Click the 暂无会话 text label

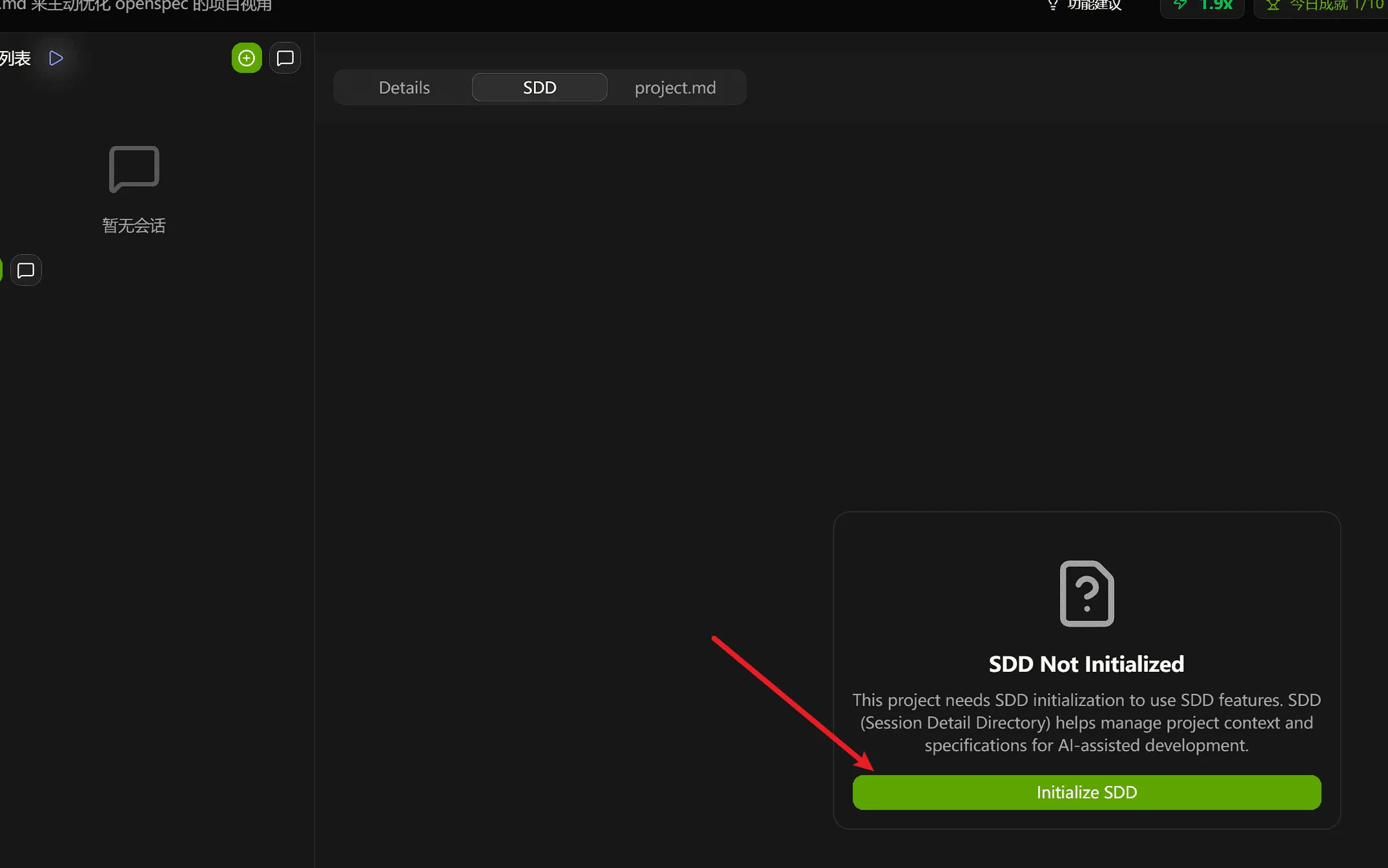[x=133, y=225]
